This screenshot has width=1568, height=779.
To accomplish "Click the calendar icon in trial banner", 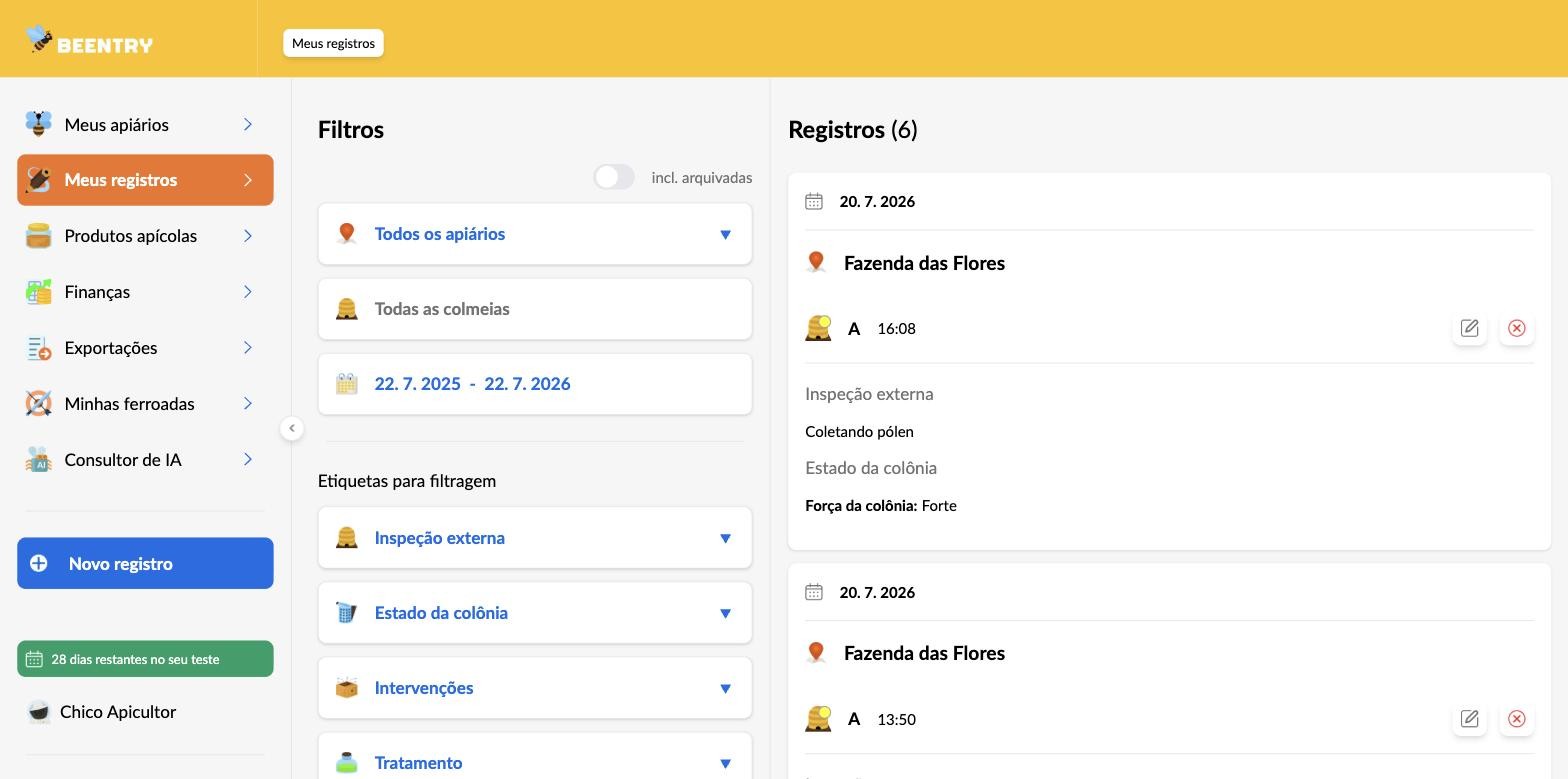I will coord(34,659).
